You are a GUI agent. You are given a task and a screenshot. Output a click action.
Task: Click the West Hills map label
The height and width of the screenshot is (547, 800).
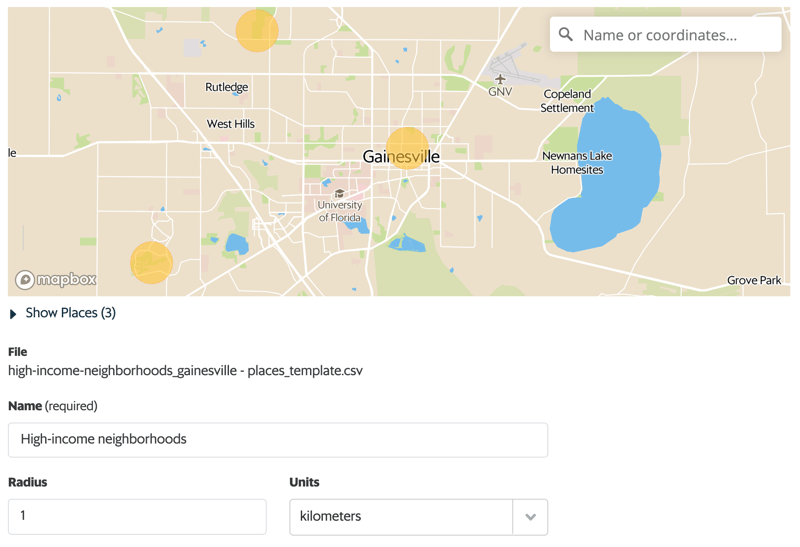[231, 124]
